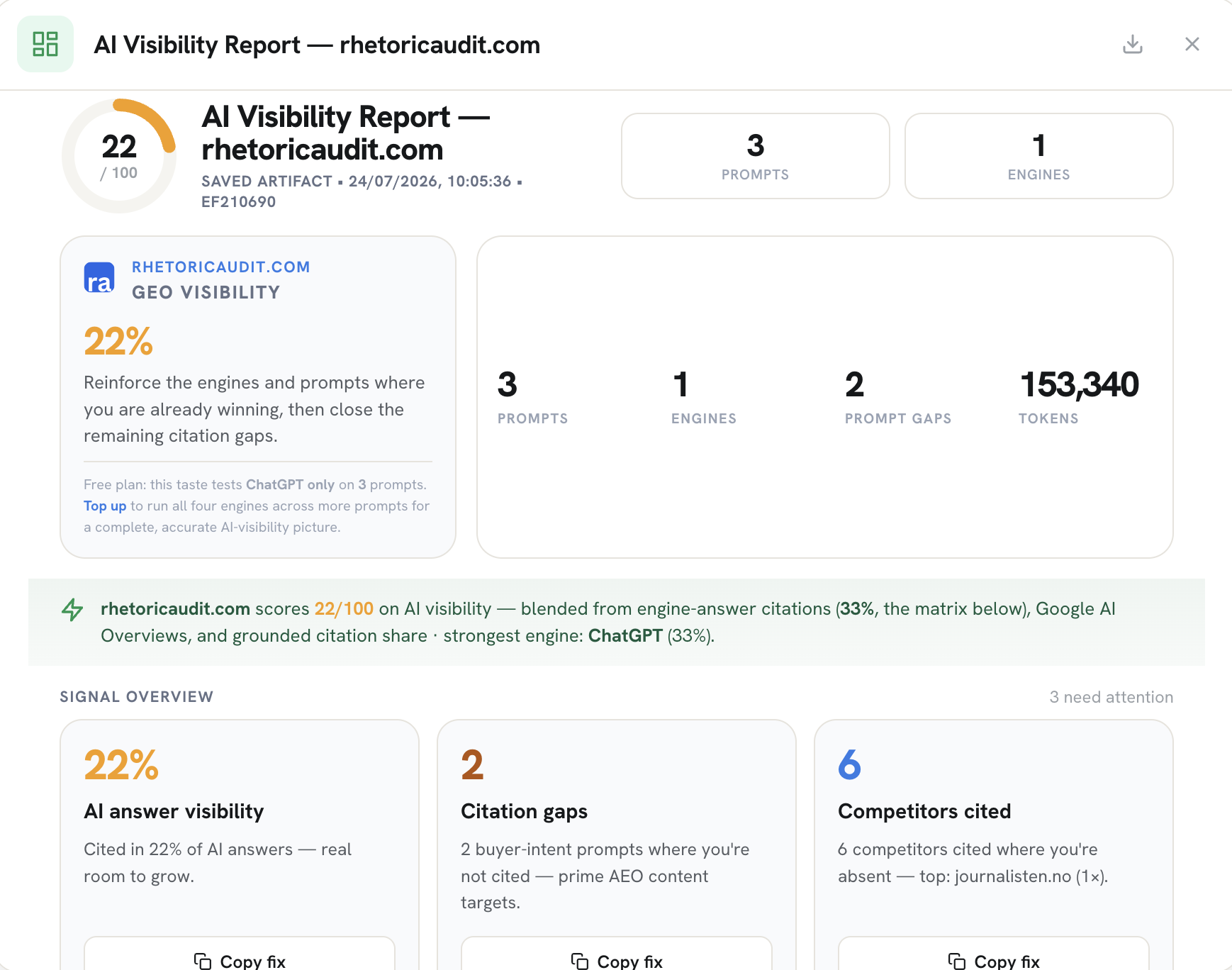Viewport: 1232px width, 970px height.
Task: Click the Competitors cited card title
Action: pyautogui.click(x=924, y=811)
